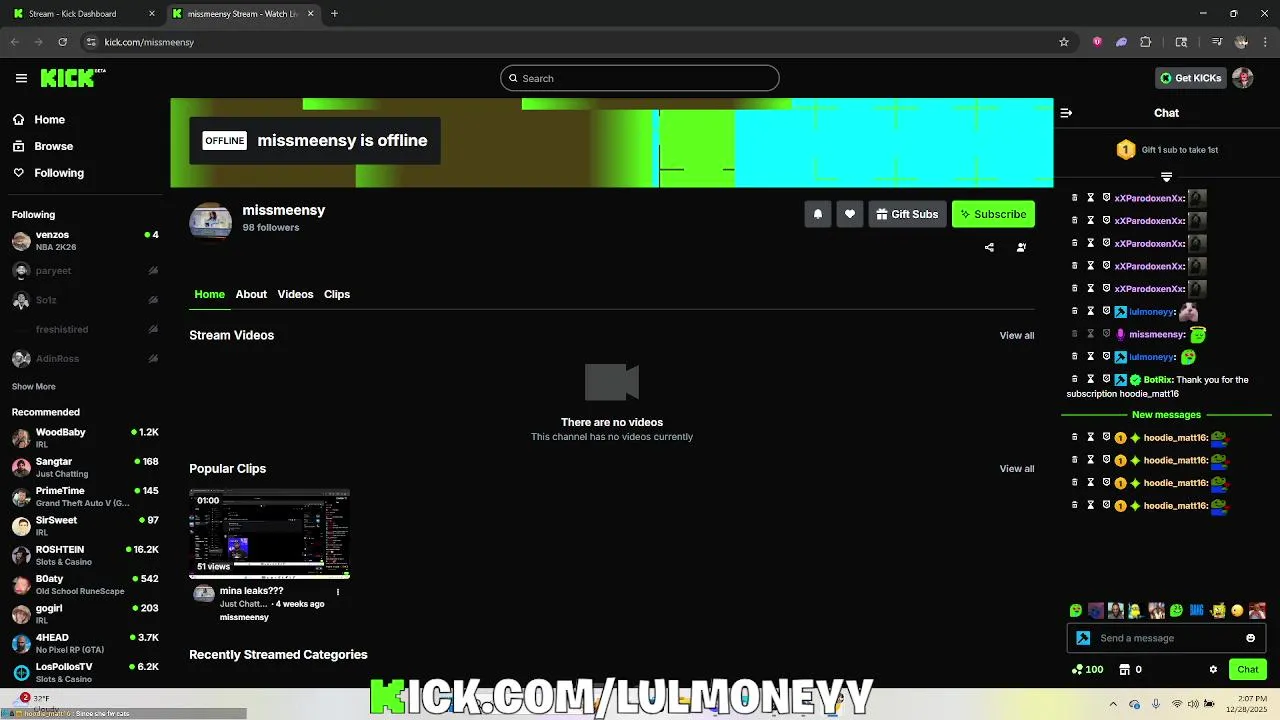Click the media control icon in Chrome toolbar
The width and height of the screenshot is (1280, 720).
coord(1217,42)
